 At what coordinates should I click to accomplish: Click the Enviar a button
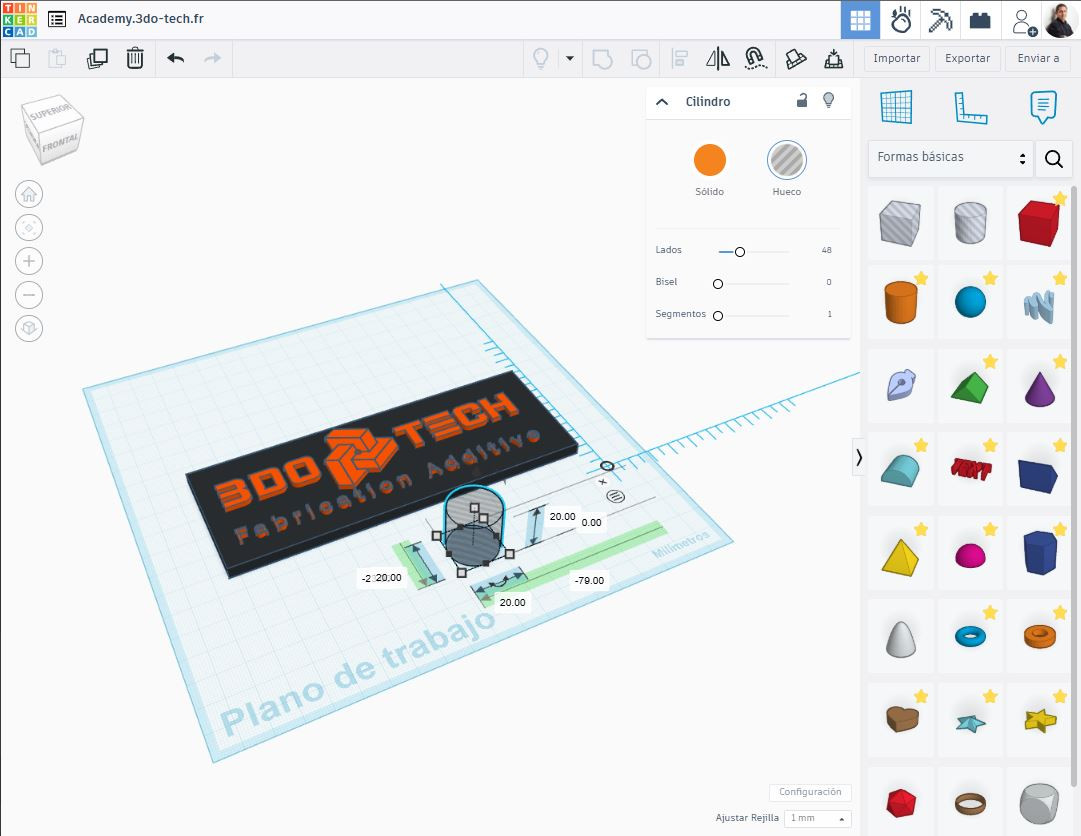[x=1038, y=59]
